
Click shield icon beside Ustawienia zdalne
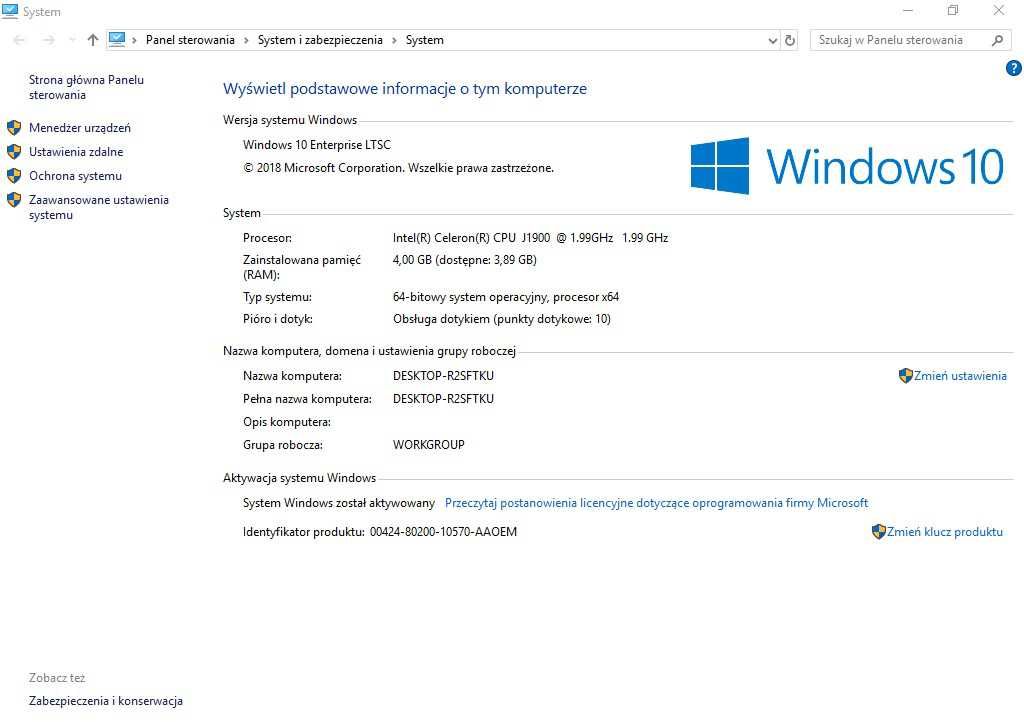(x=14, y=151)
